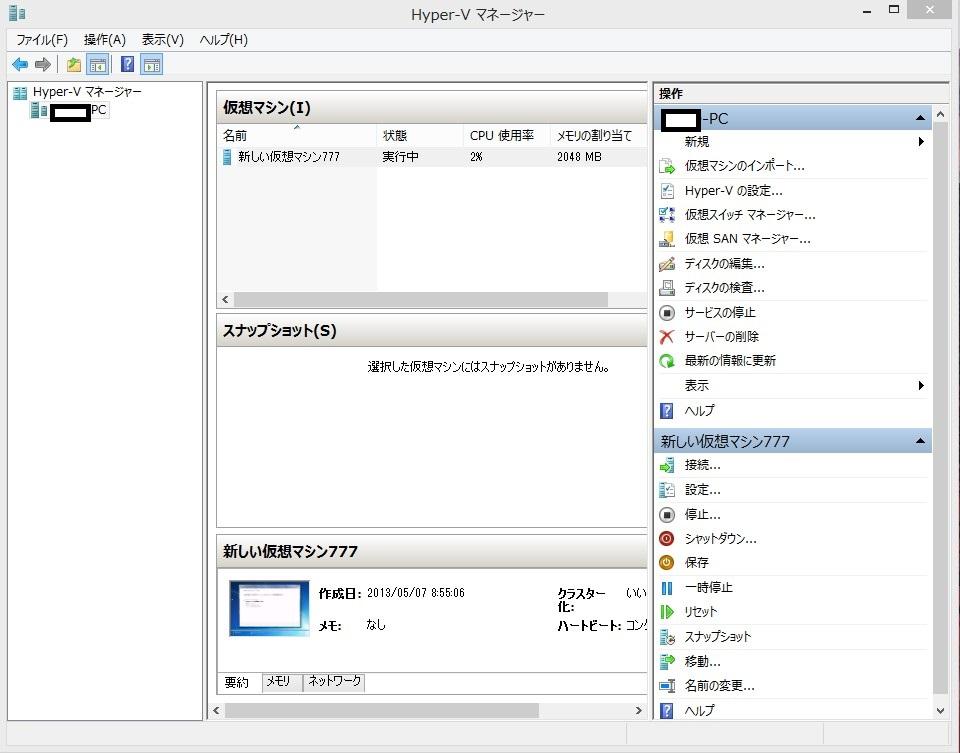Sort by メモリの割り当て column header
The width and height of the screenshot is (960, 753).
coord(598,135)
